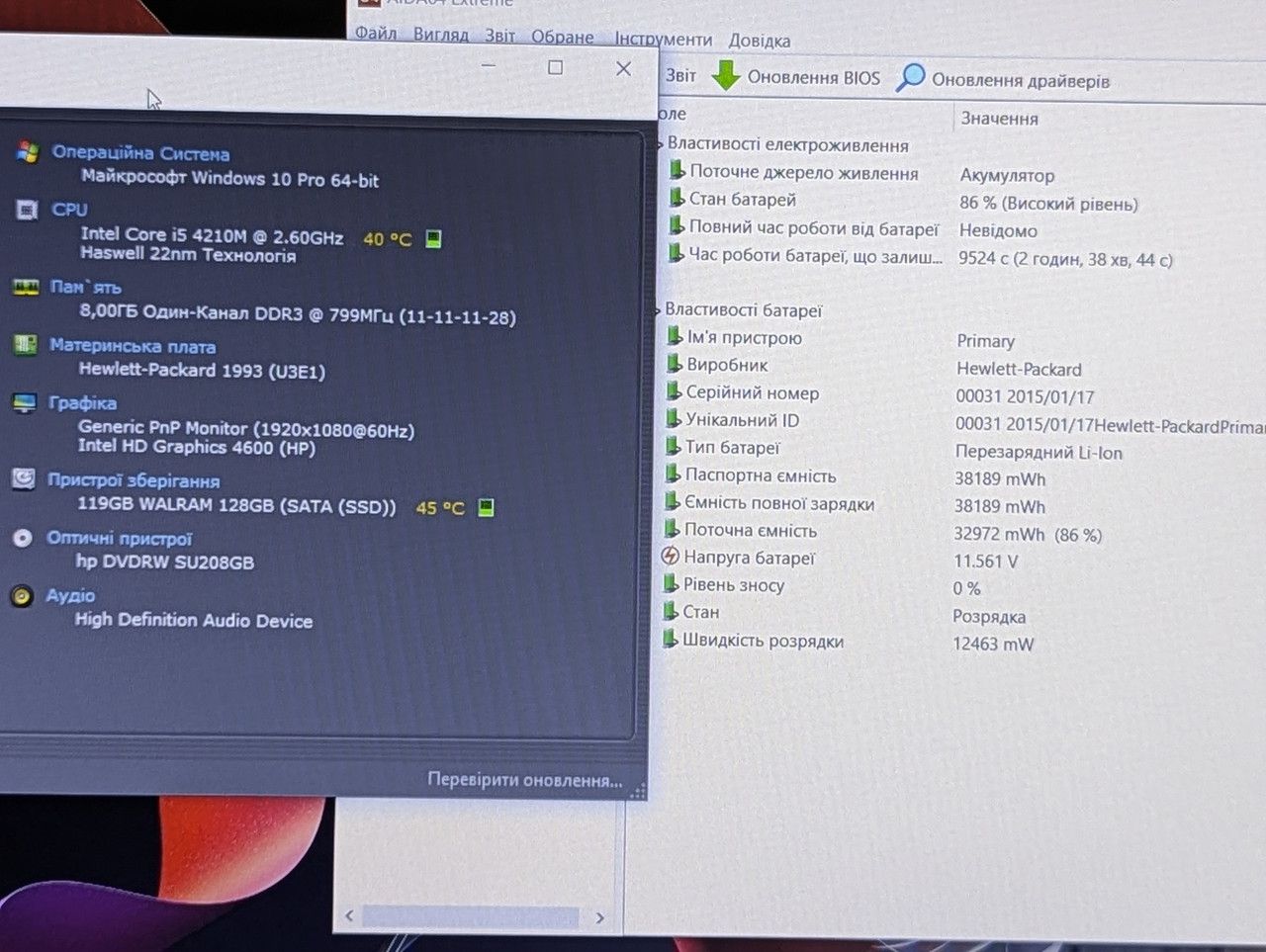Click the Оновлення драйверів toolbar label
The width and height of the screenshot is (1266, 952).
[x=1021, y=80]
